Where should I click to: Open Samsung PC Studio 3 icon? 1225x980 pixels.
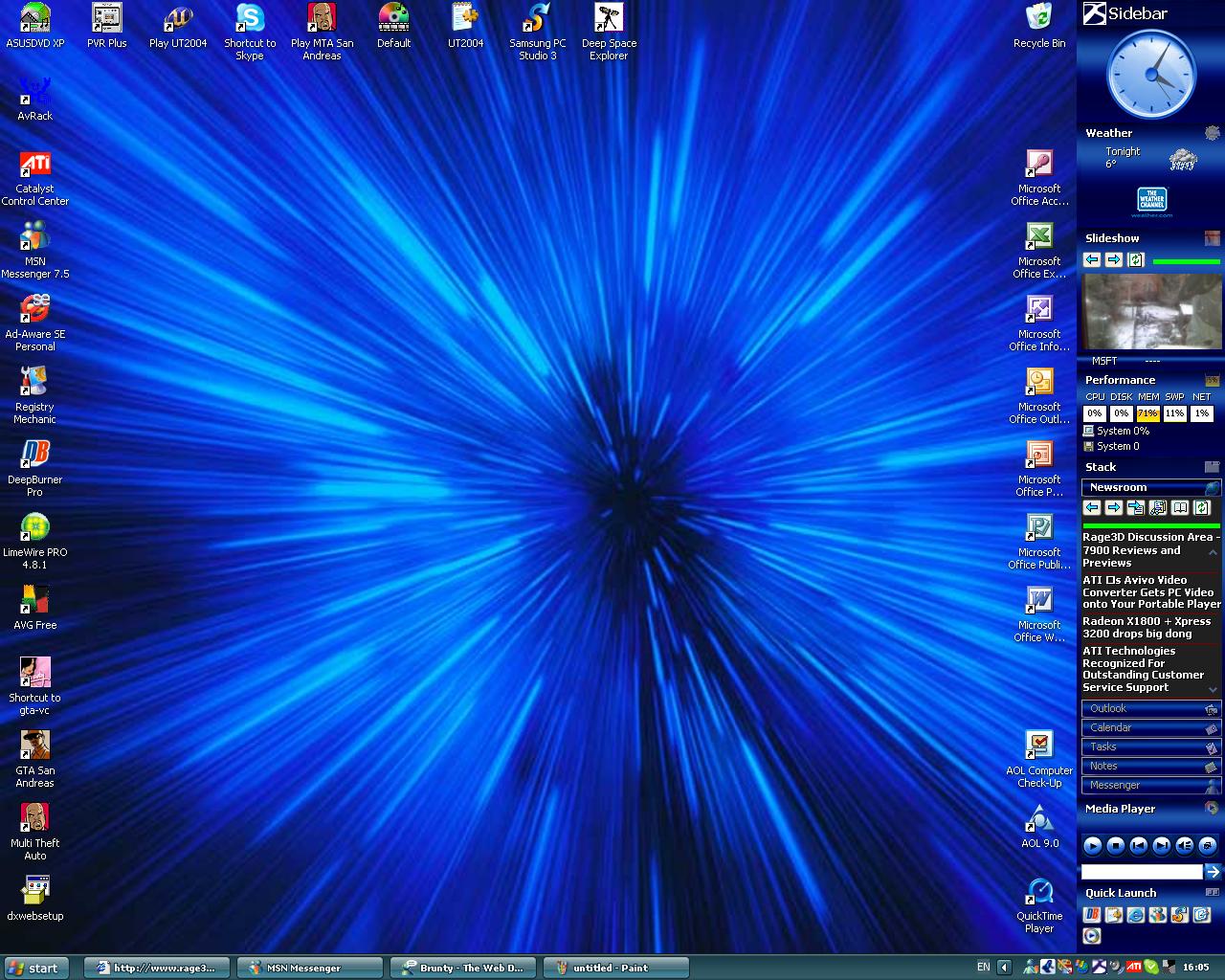tap(538, 32)
